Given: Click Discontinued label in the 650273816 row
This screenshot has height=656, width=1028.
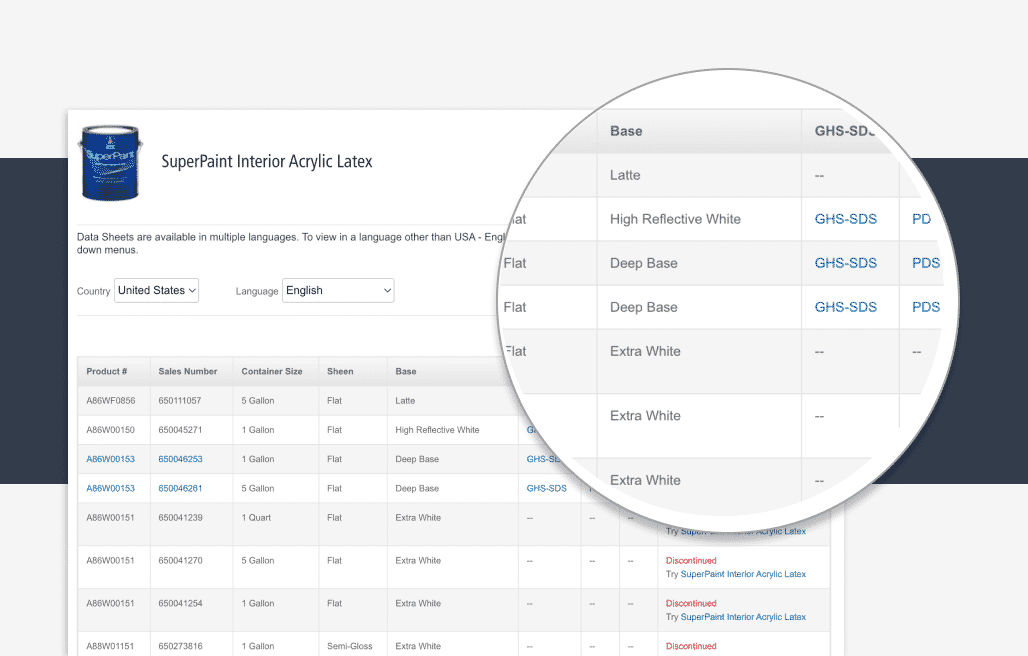Looking at the screenshot, I should pos(691,646).
